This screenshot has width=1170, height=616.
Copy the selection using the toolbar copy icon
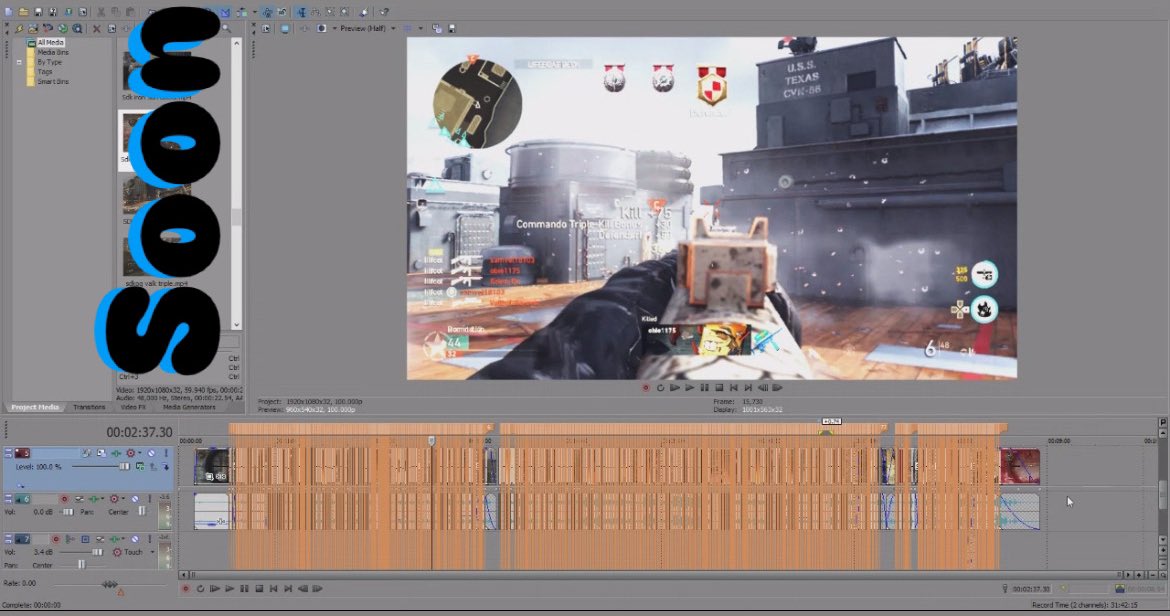(x=116, y=12)
